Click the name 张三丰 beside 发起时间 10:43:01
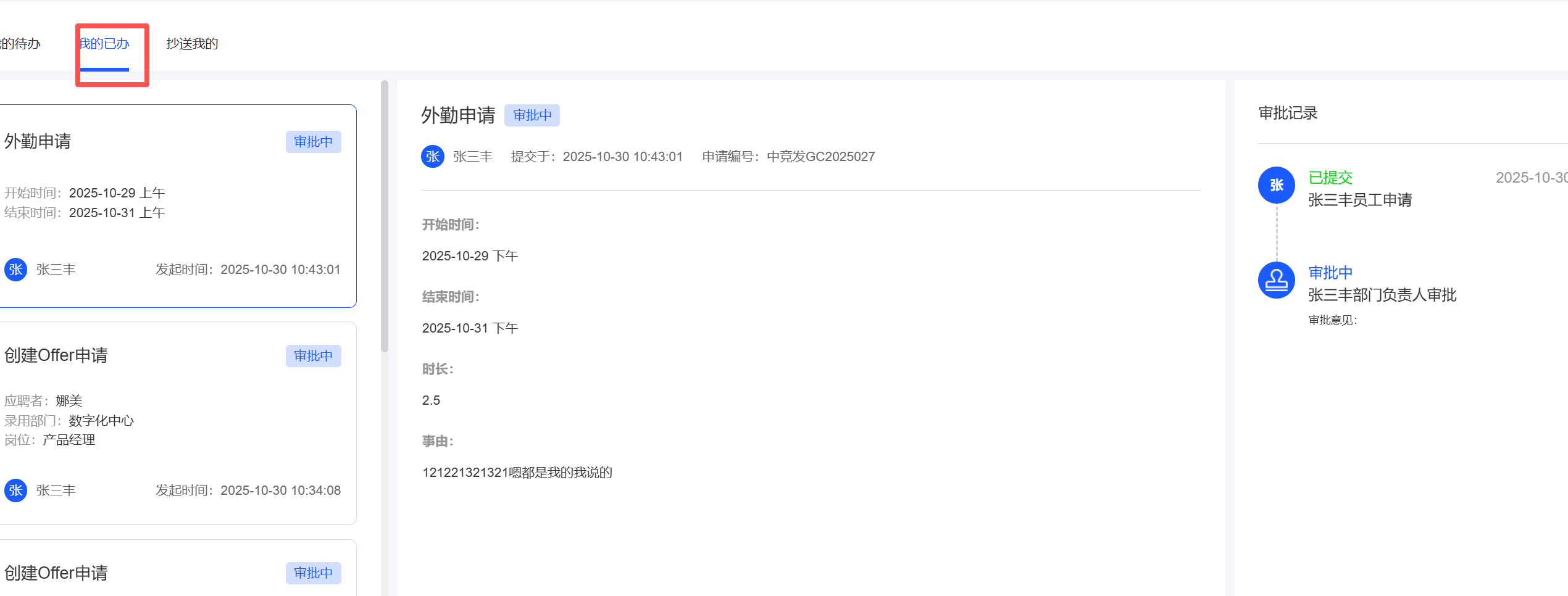1568x596 pixels. [x=56, y=270]
